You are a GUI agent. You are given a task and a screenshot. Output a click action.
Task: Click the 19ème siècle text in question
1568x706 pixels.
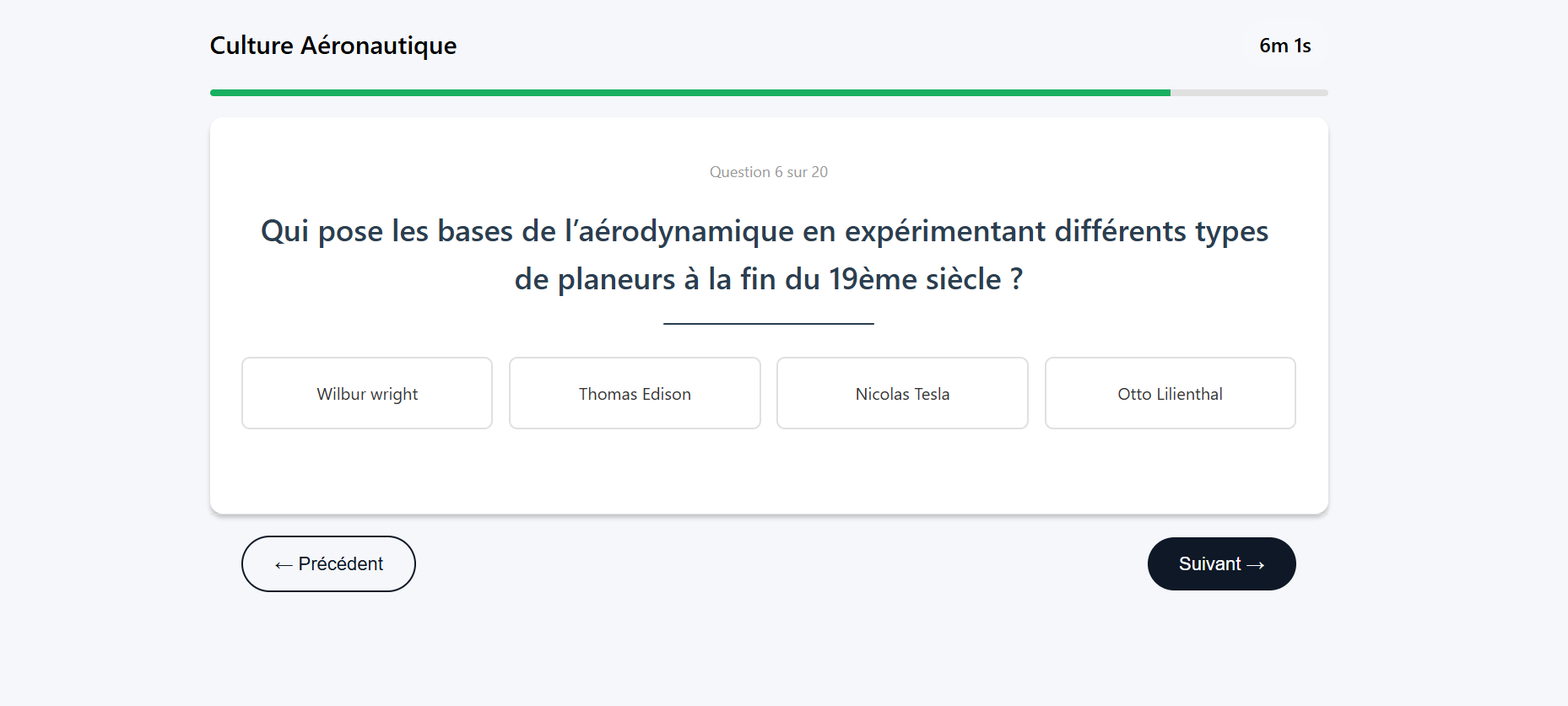pos(915,279)
